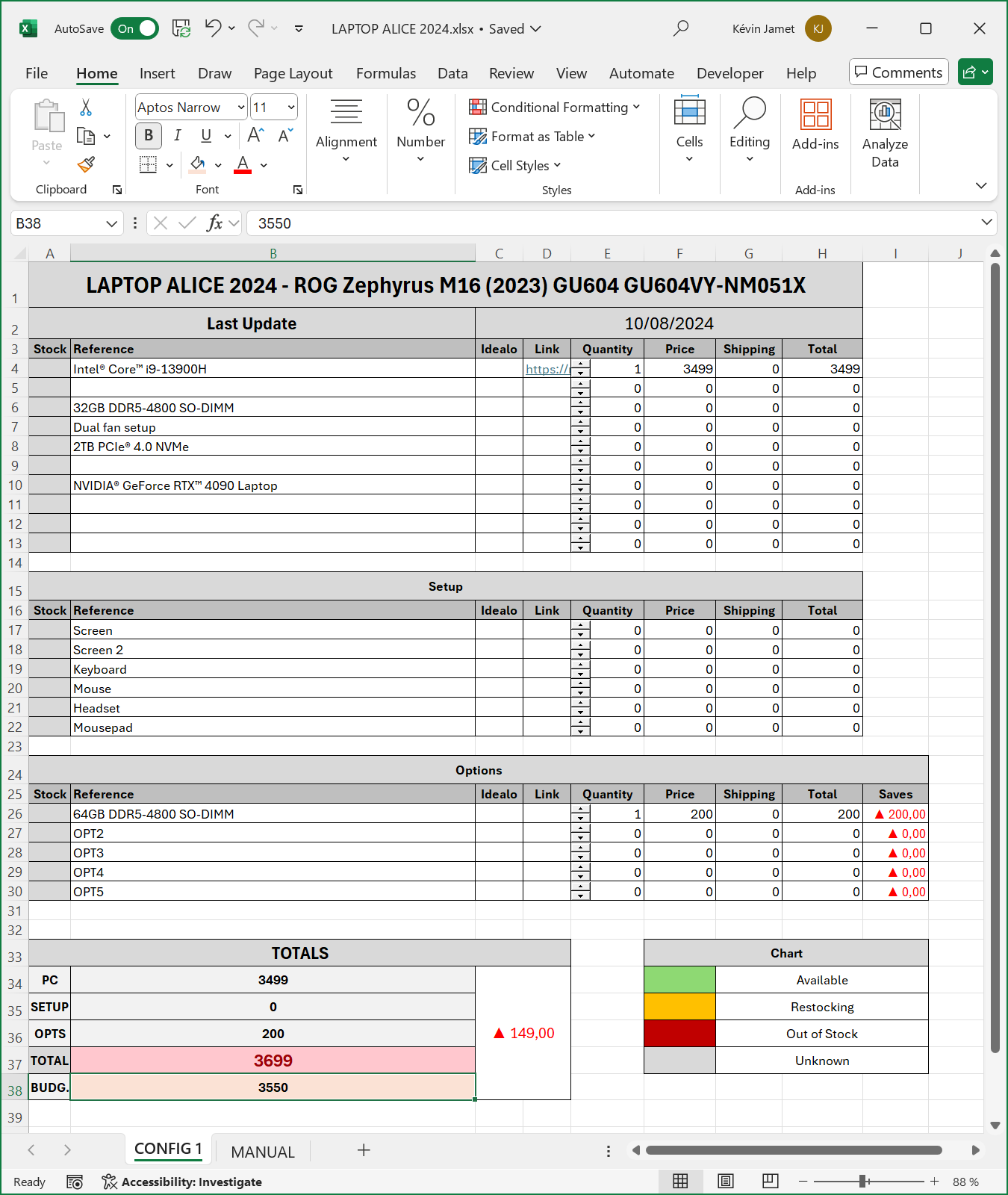Switch to the Insert tab

click(x=158, y=73)
